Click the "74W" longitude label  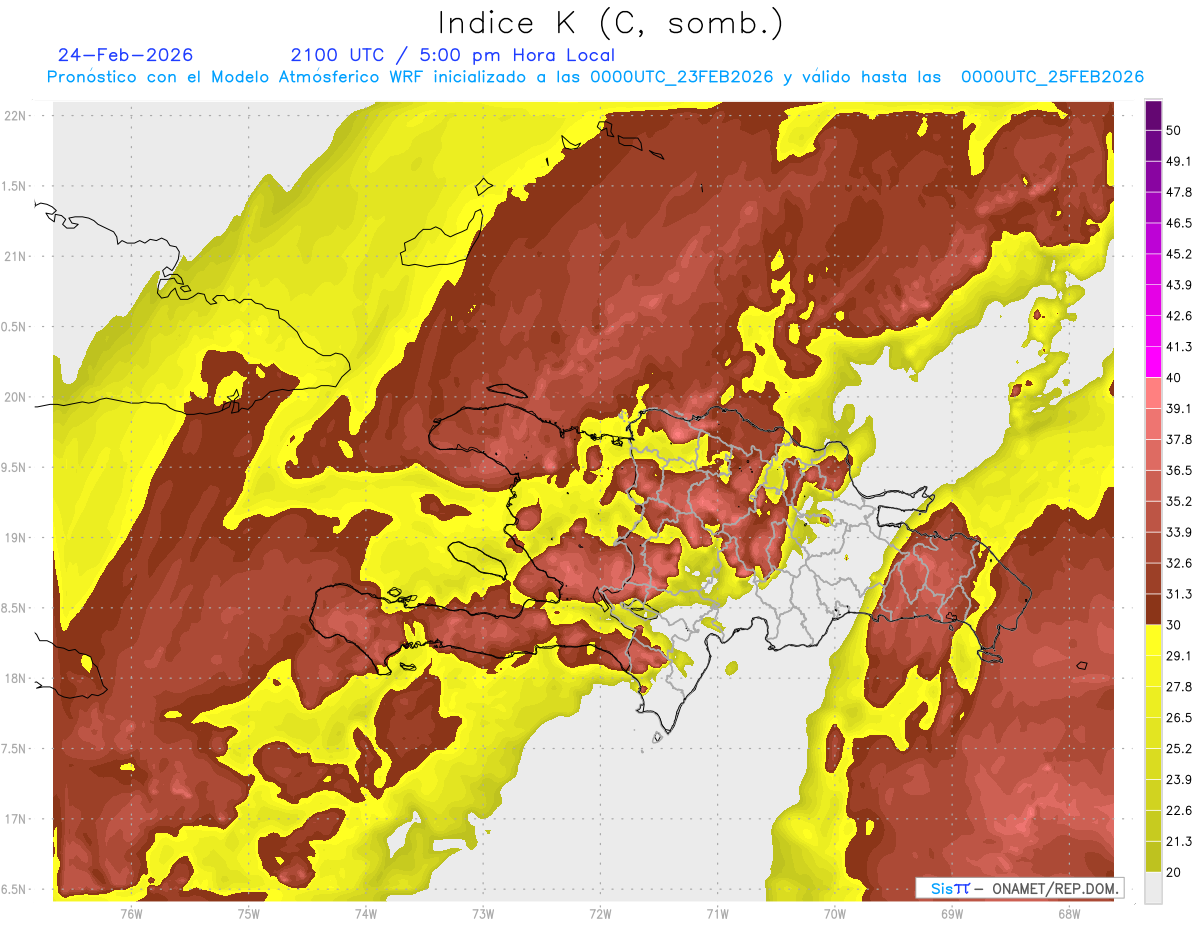(x=366, y=913)
